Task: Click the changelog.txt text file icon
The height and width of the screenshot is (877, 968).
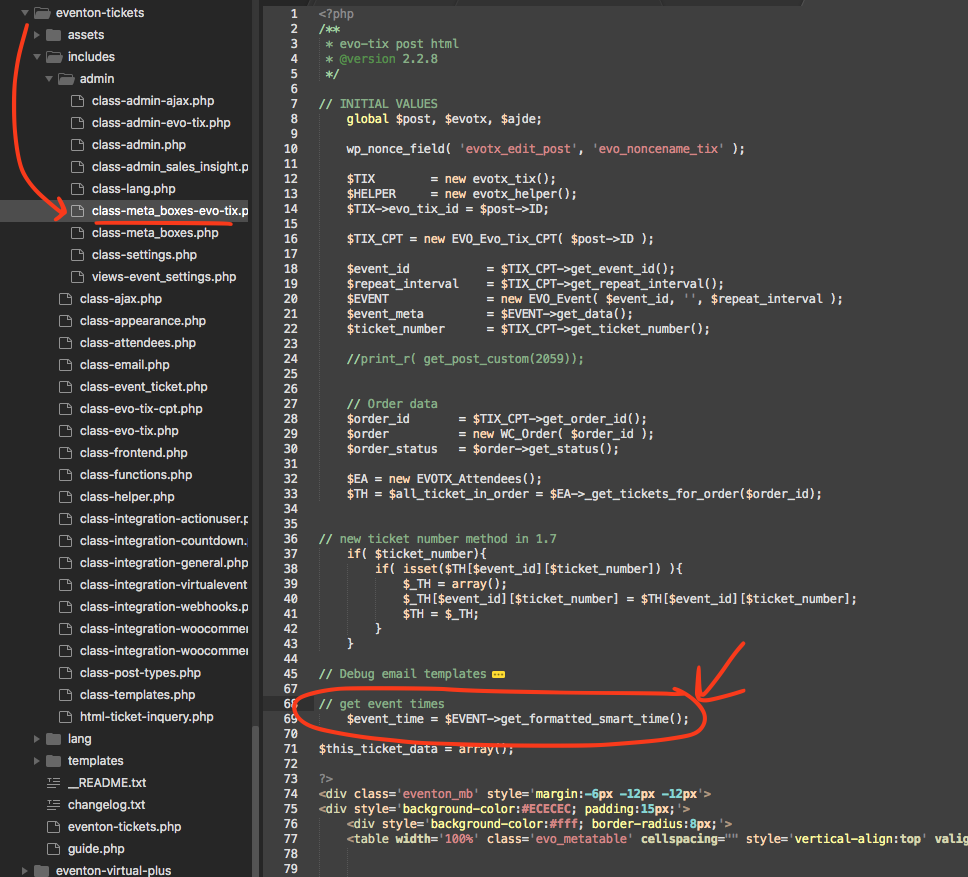Action: (x=54, y=805)
